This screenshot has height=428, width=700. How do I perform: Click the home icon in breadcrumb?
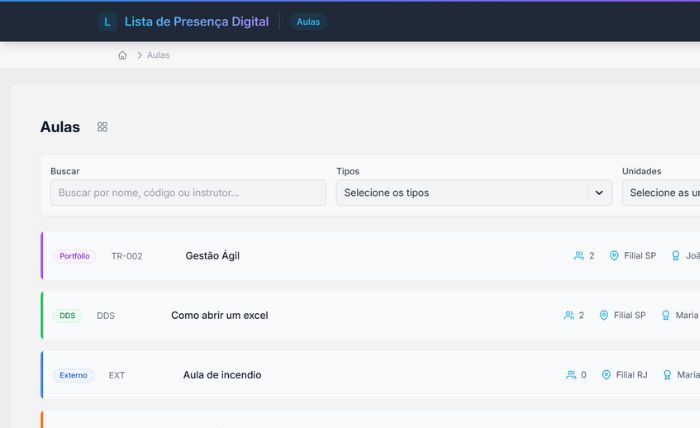coord(122,55)
